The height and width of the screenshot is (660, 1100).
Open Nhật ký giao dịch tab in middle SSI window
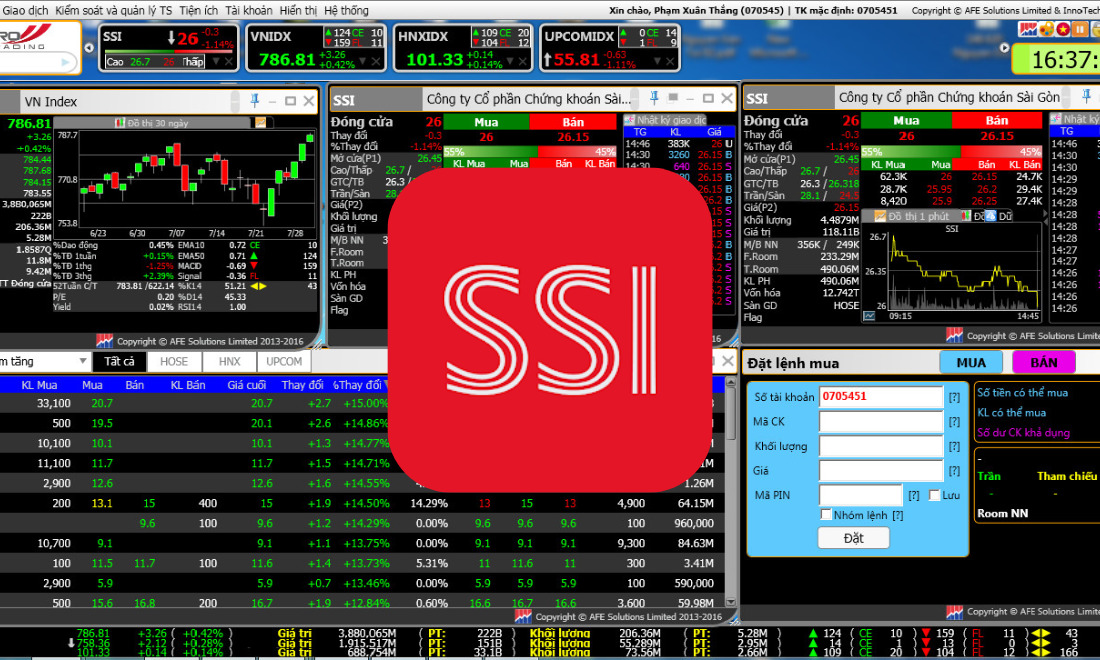666,120
